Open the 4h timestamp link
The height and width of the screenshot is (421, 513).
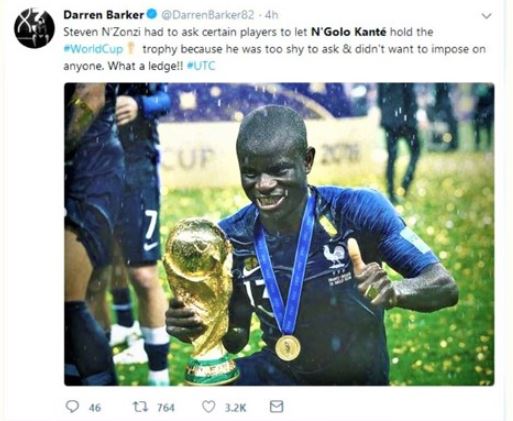point(271,15)
